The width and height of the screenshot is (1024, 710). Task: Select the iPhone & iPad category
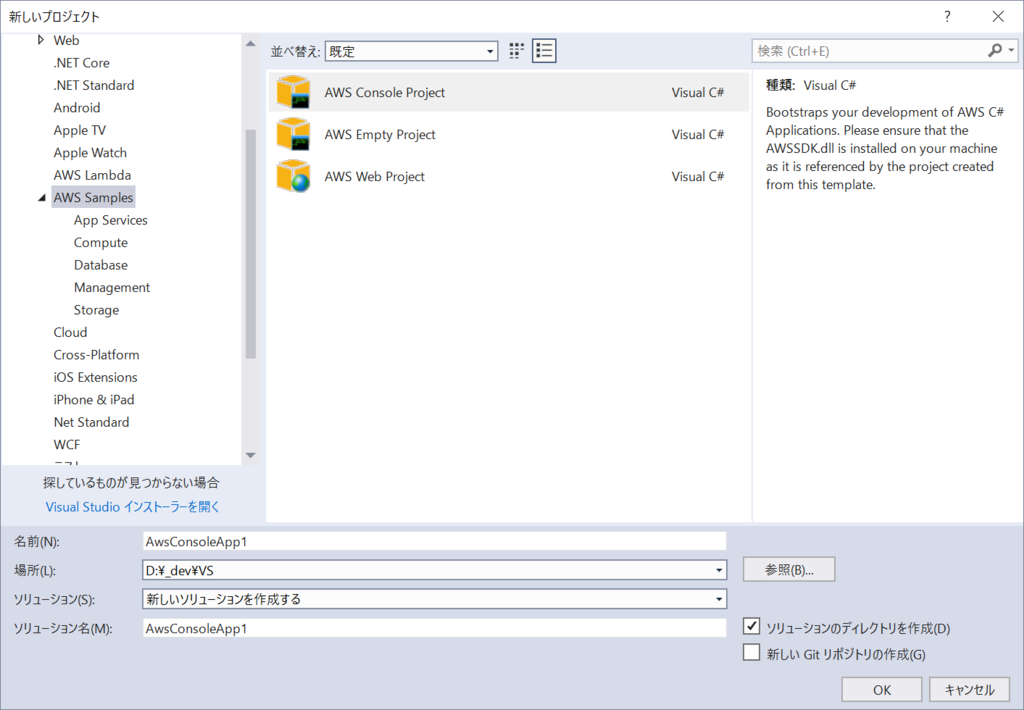point(94,399)
